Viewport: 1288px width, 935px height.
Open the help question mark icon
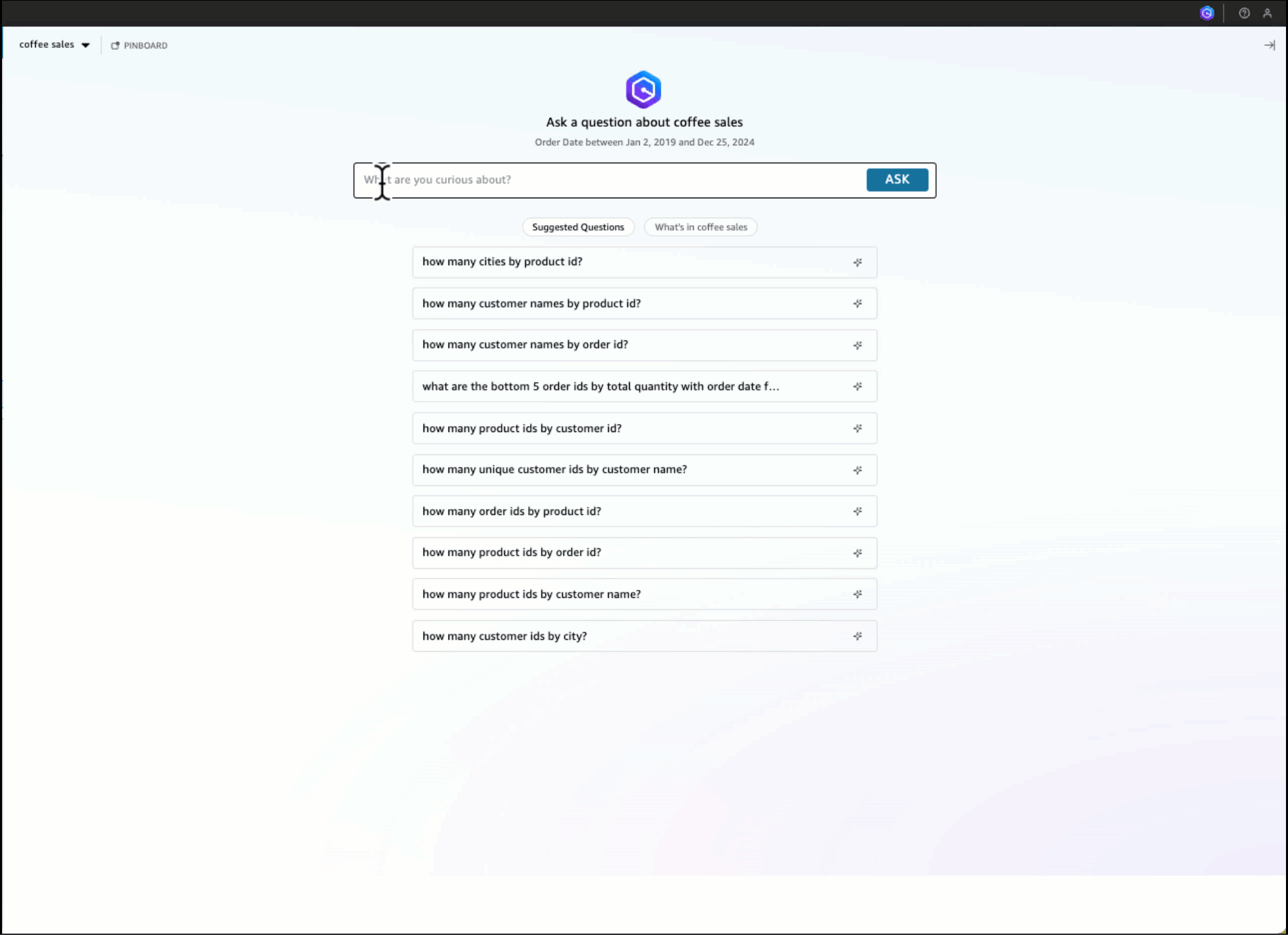1244,13
